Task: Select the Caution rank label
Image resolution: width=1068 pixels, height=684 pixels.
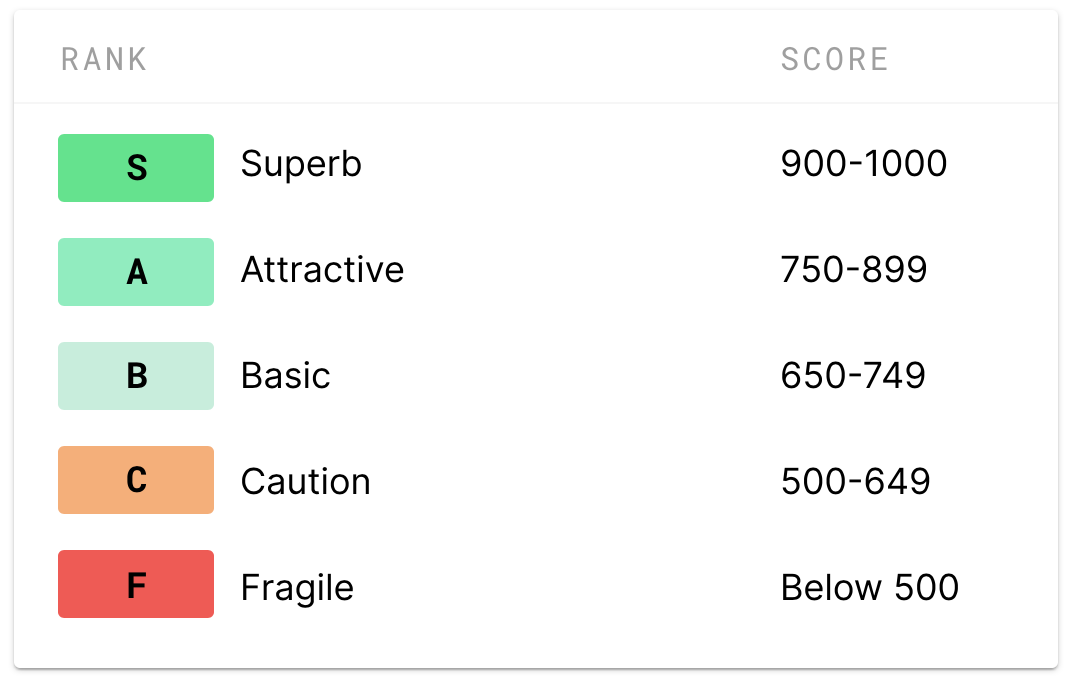Action: pos(306,482)
